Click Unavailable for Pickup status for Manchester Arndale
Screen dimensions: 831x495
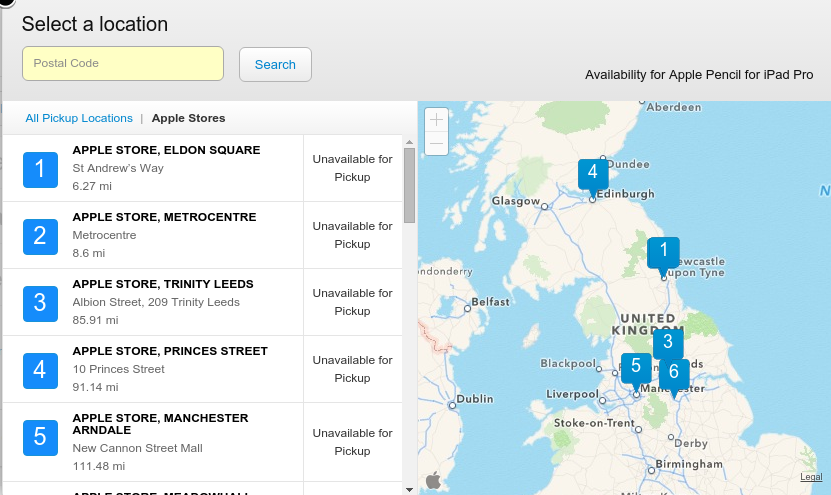[x=352, y=442]
